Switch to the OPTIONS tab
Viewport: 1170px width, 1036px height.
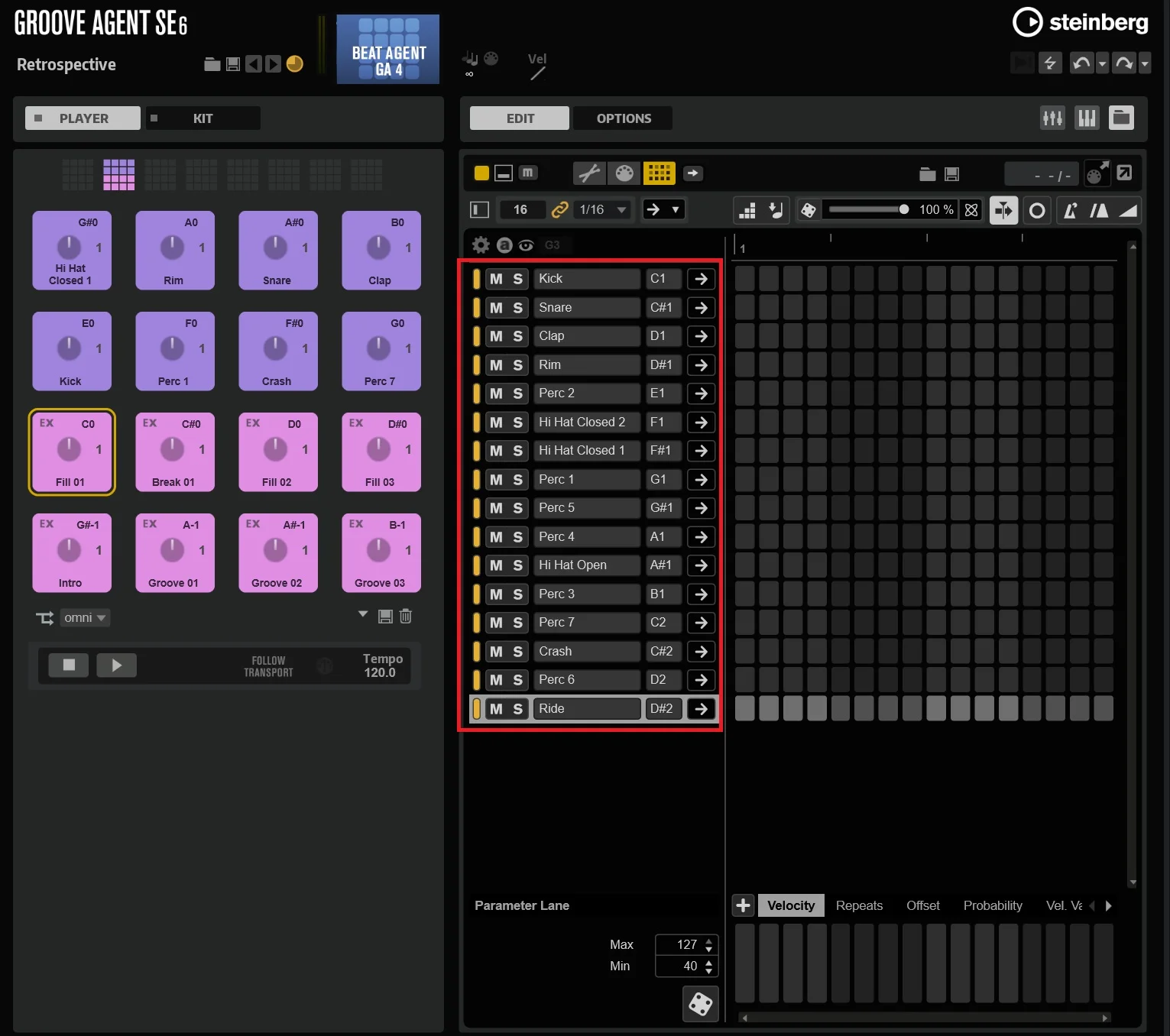click(x=624, y=118)
